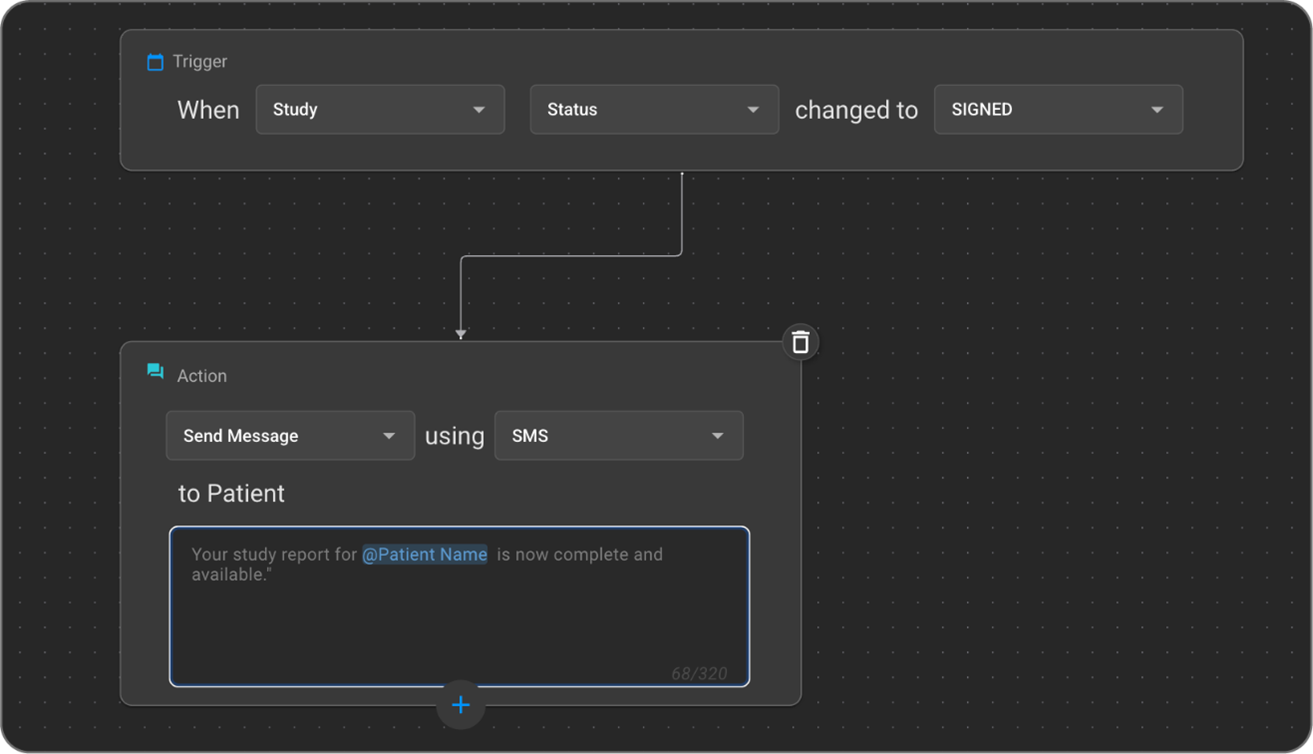1313x754 pixels.
Task: Click the 68/320 character counter
Action: (699, 673)
